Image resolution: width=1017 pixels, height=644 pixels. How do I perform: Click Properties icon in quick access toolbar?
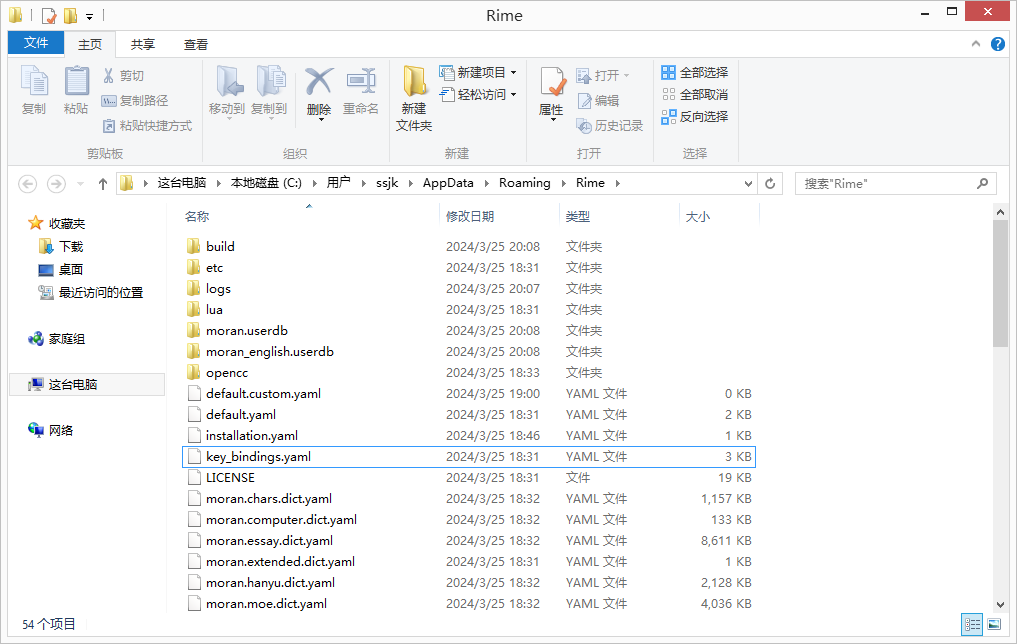point(49,15)
